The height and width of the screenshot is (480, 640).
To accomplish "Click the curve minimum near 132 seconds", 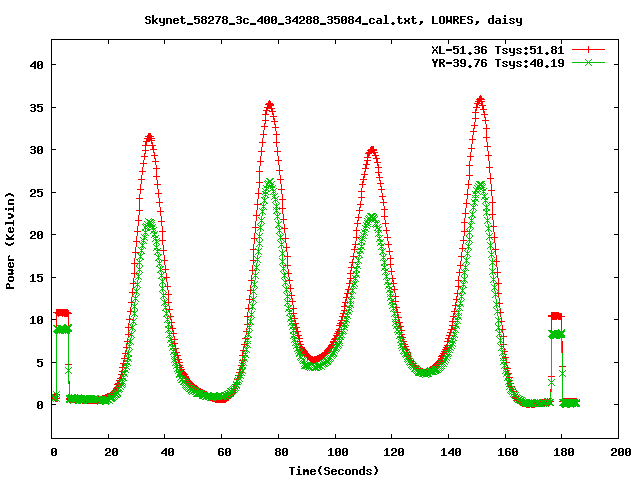I will point(426,372).
